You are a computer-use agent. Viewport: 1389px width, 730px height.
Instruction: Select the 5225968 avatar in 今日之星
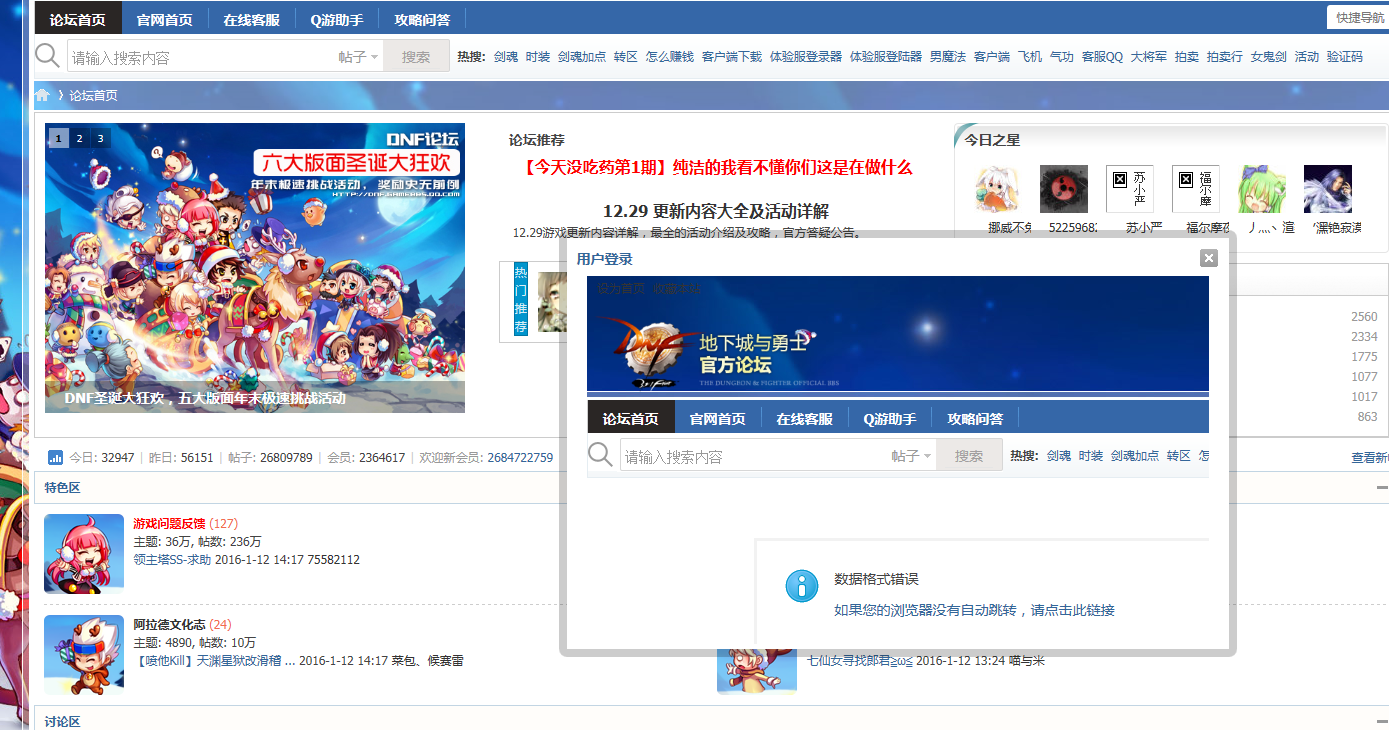pyautogui.click(x=1063, y=189)
